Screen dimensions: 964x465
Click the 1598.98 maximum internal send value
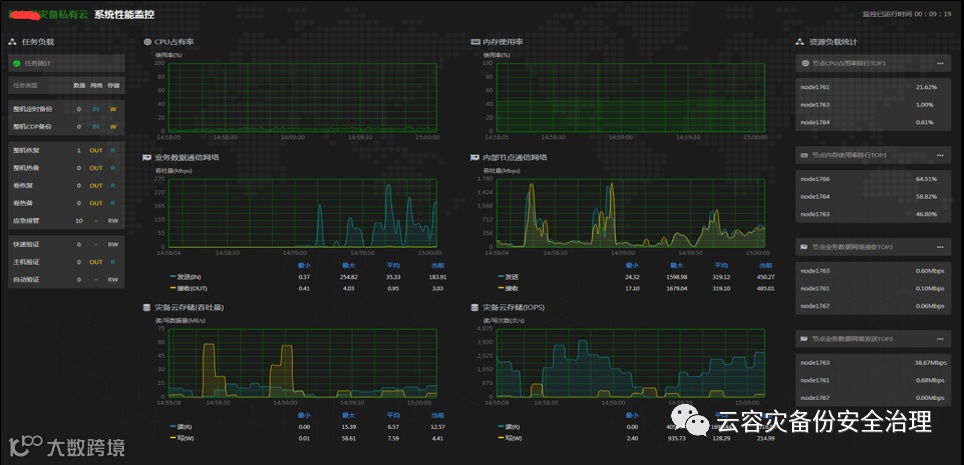(677, 277)
